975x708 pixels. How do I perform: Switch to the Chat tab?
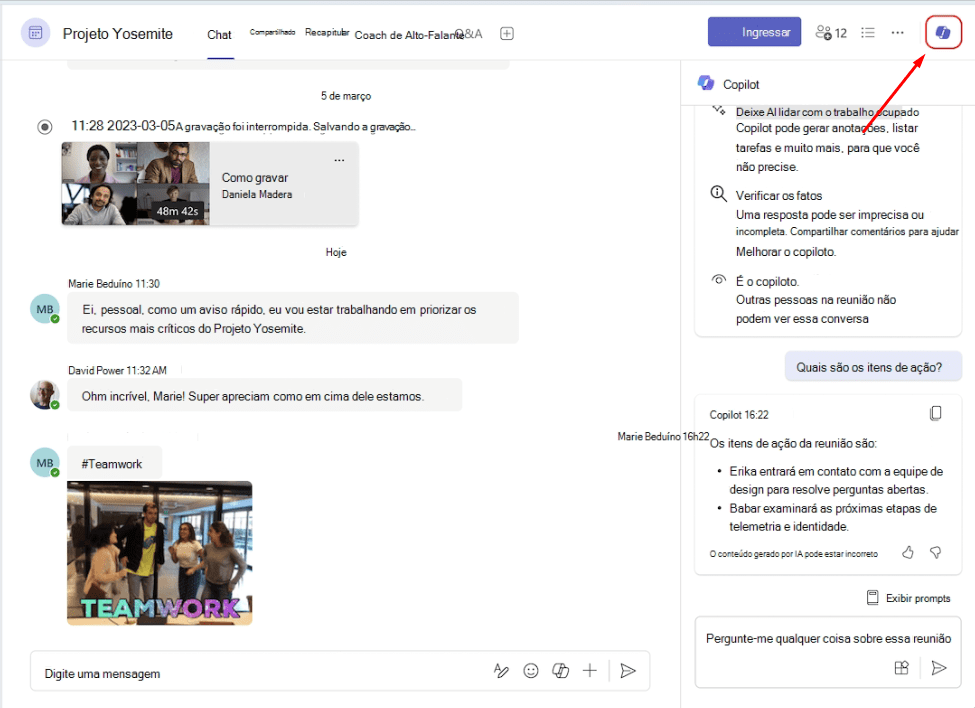click(219, 34)
